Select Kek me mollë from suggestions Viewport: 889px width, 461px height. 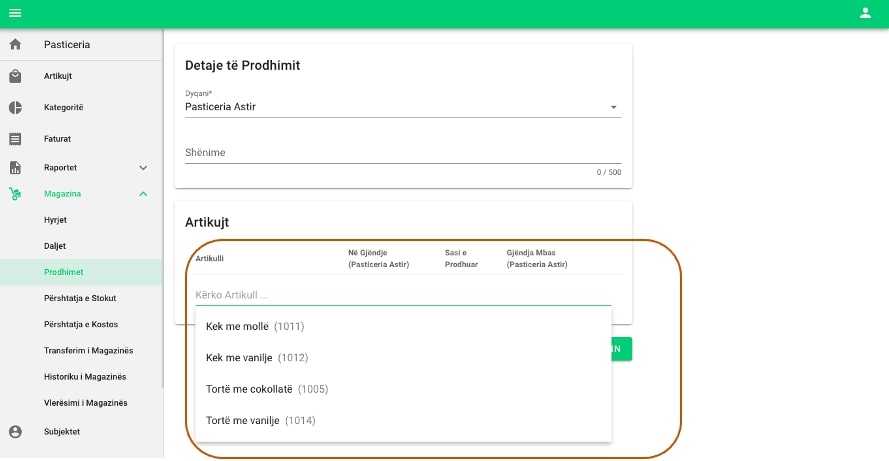click(255, 326)
